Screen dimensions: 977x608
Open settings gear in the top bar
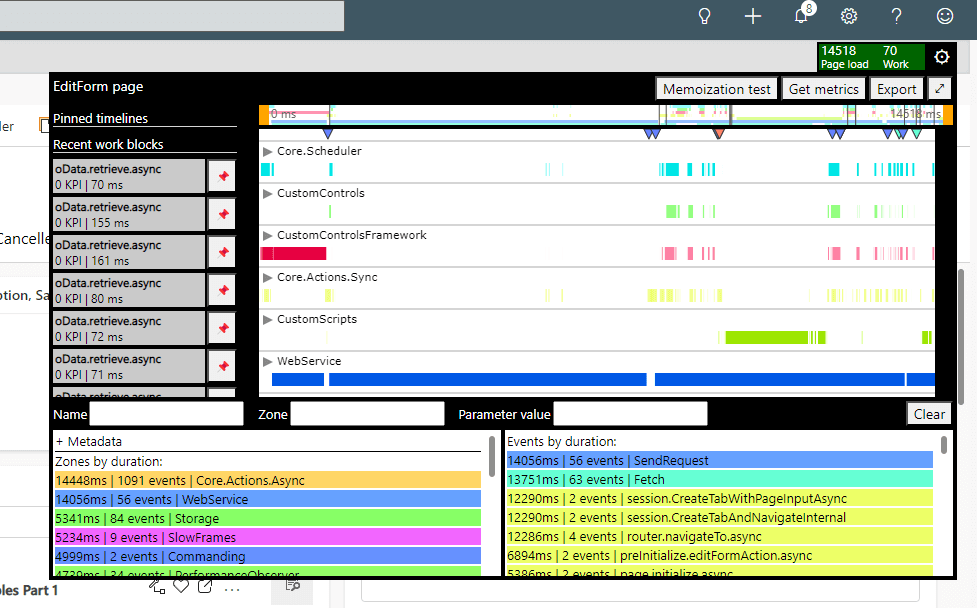click(x=849, y=16)
